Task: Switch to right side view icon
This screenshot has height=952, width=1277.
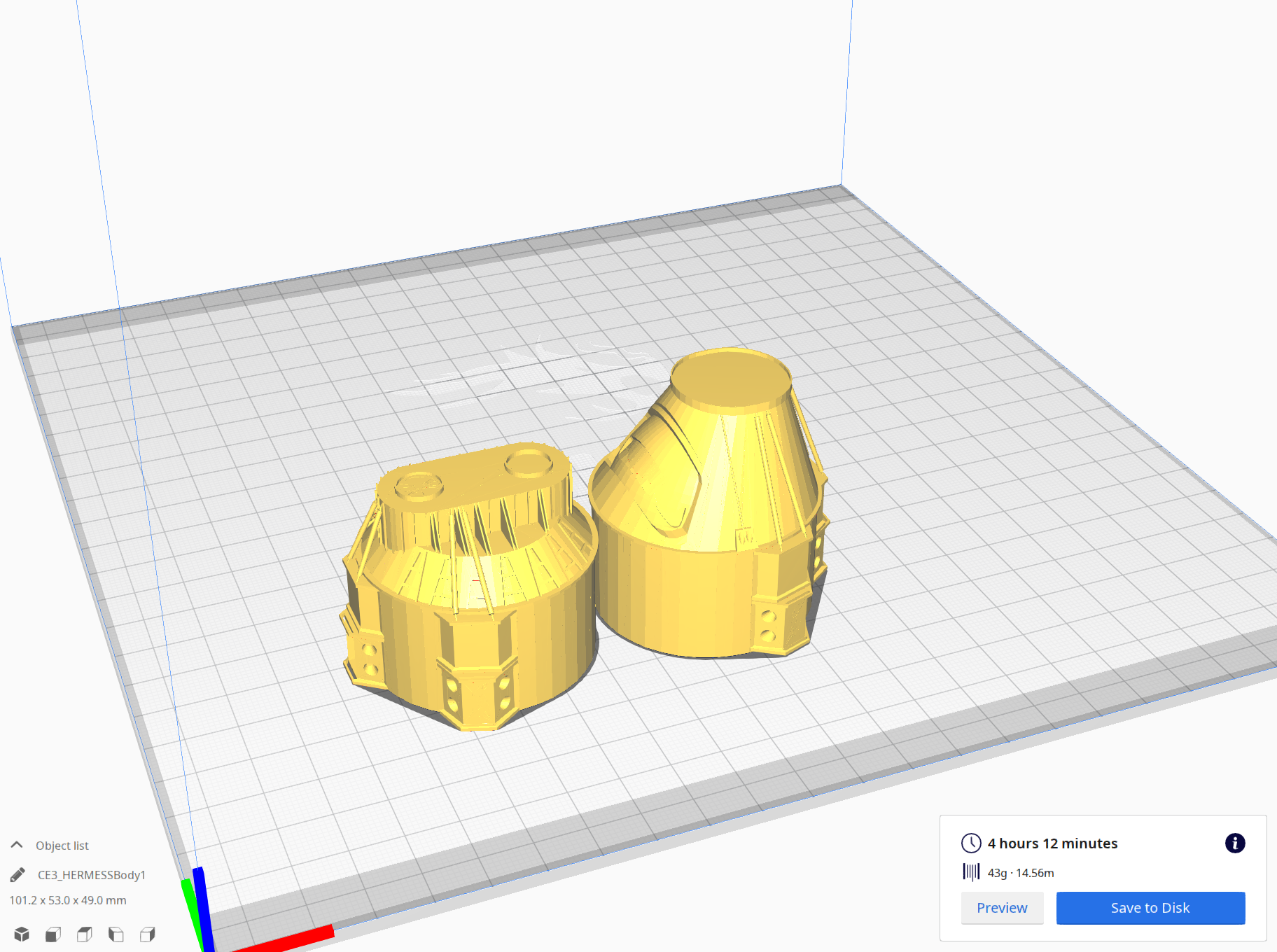Action: pos(148,934)
